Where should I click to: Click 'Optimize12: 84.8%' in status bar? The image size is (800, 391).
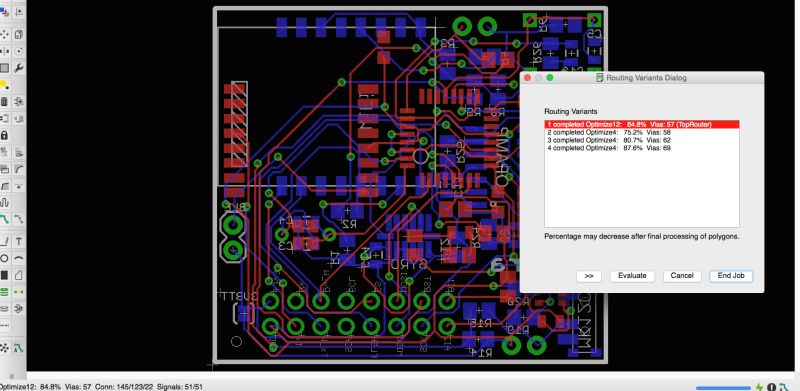30,387
